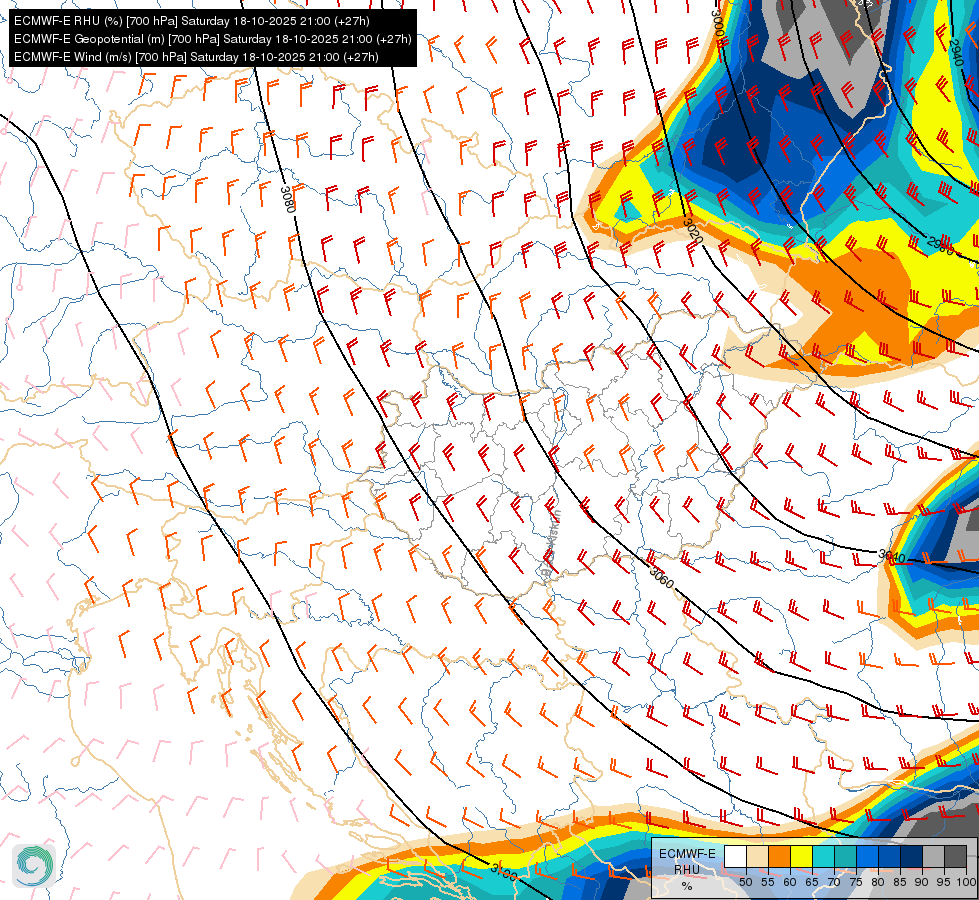The height and width of the screenshot is (900, 979).
Task: Click the beige 50-55 legend swatch
Action: point(757,857)
